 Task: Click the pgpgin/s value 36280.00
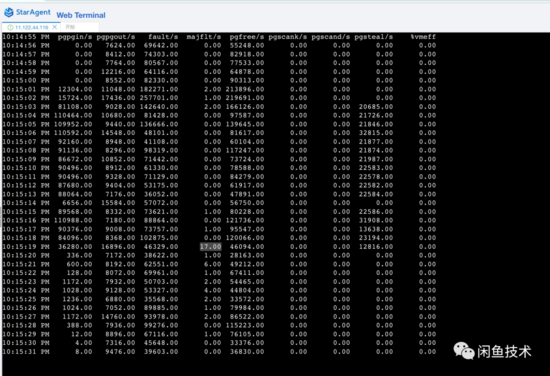(x=75, y=247)
